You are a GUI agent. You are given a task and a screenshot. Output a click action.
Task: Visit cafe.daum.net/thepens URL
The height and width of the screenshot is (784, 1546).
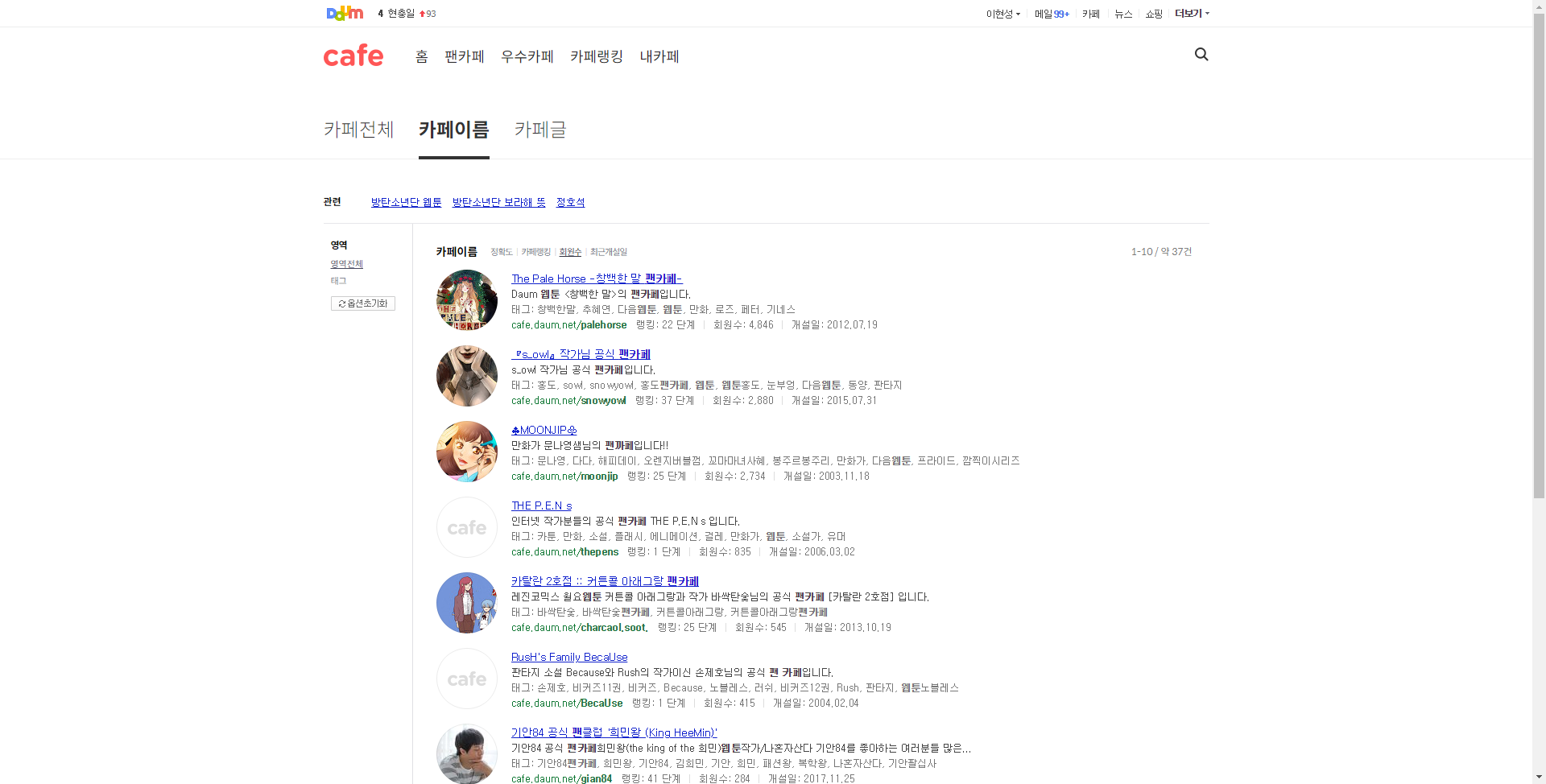pos(565,552)
